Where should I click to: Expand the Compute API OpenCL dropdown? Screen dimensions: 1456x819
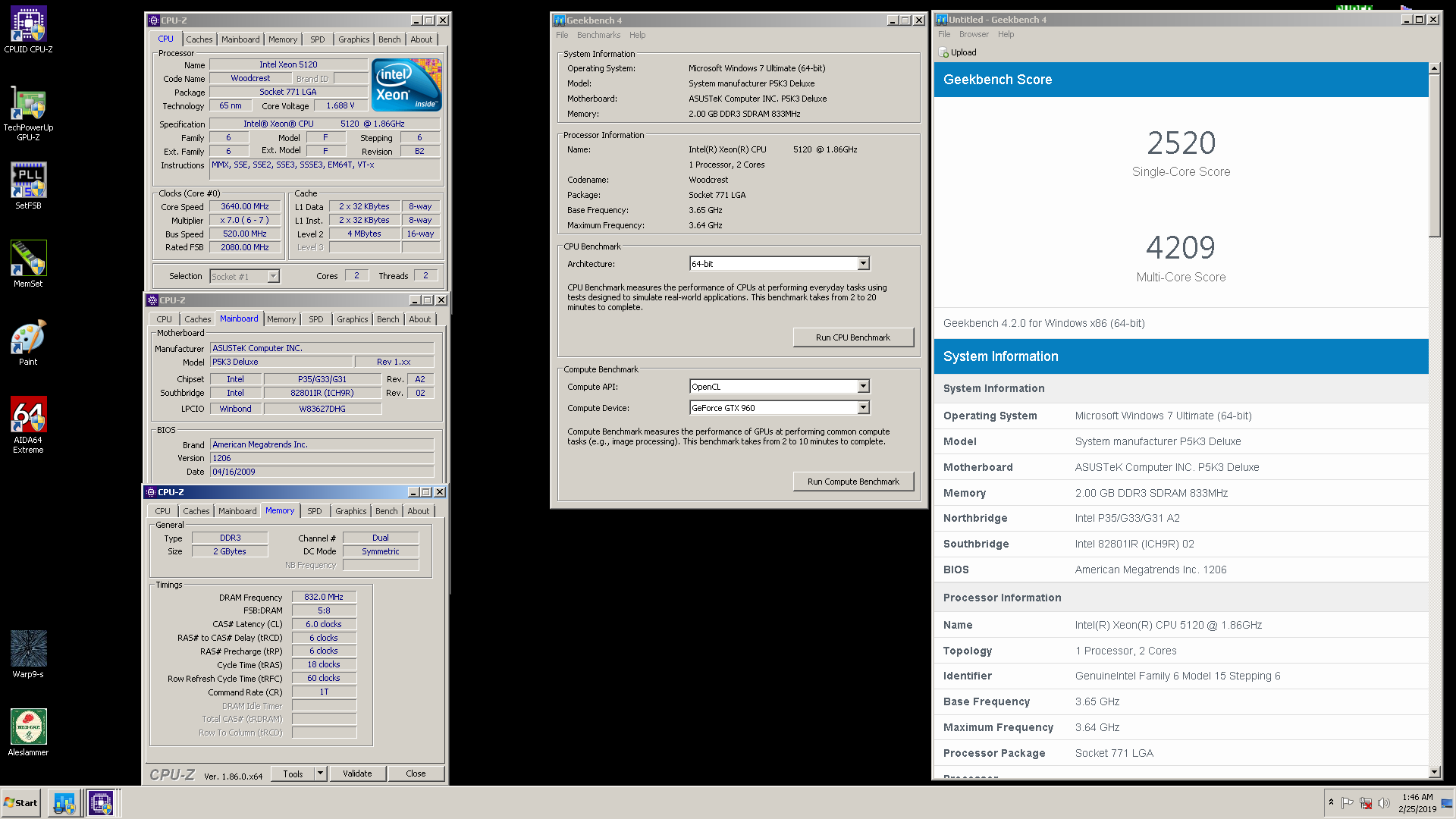click(x=863, y=386)
